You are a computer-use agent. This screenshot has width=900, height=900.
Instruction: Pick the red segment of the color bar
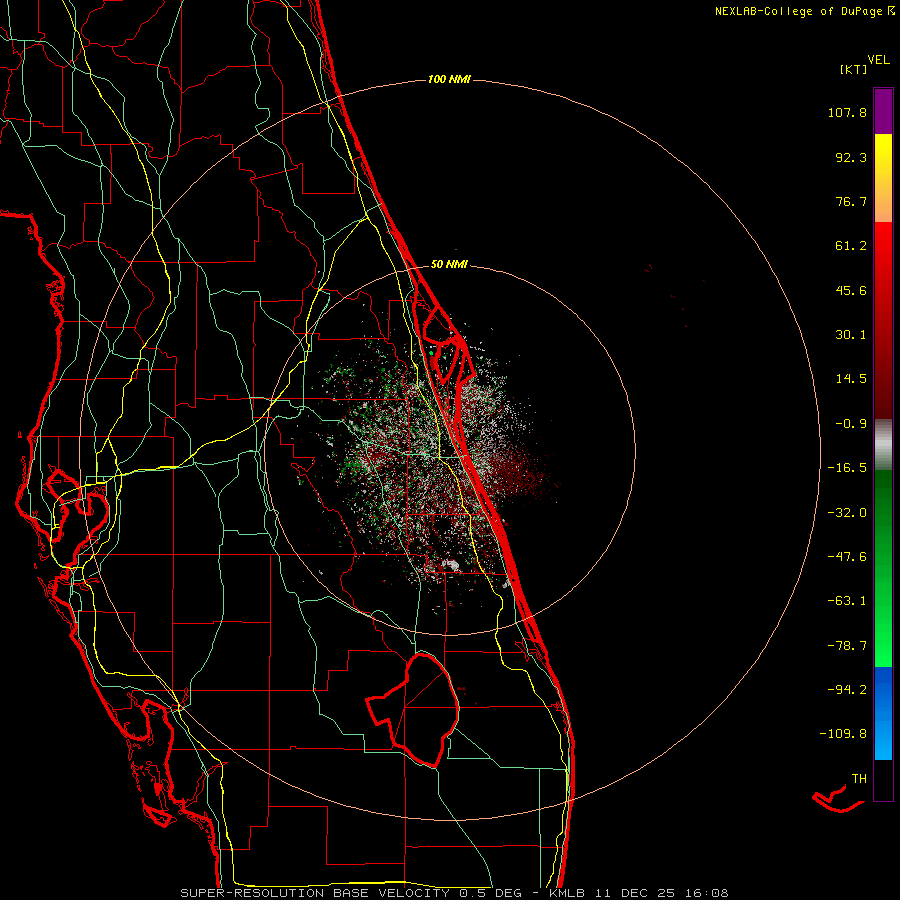pyautogui.click(x=883, y=320)
